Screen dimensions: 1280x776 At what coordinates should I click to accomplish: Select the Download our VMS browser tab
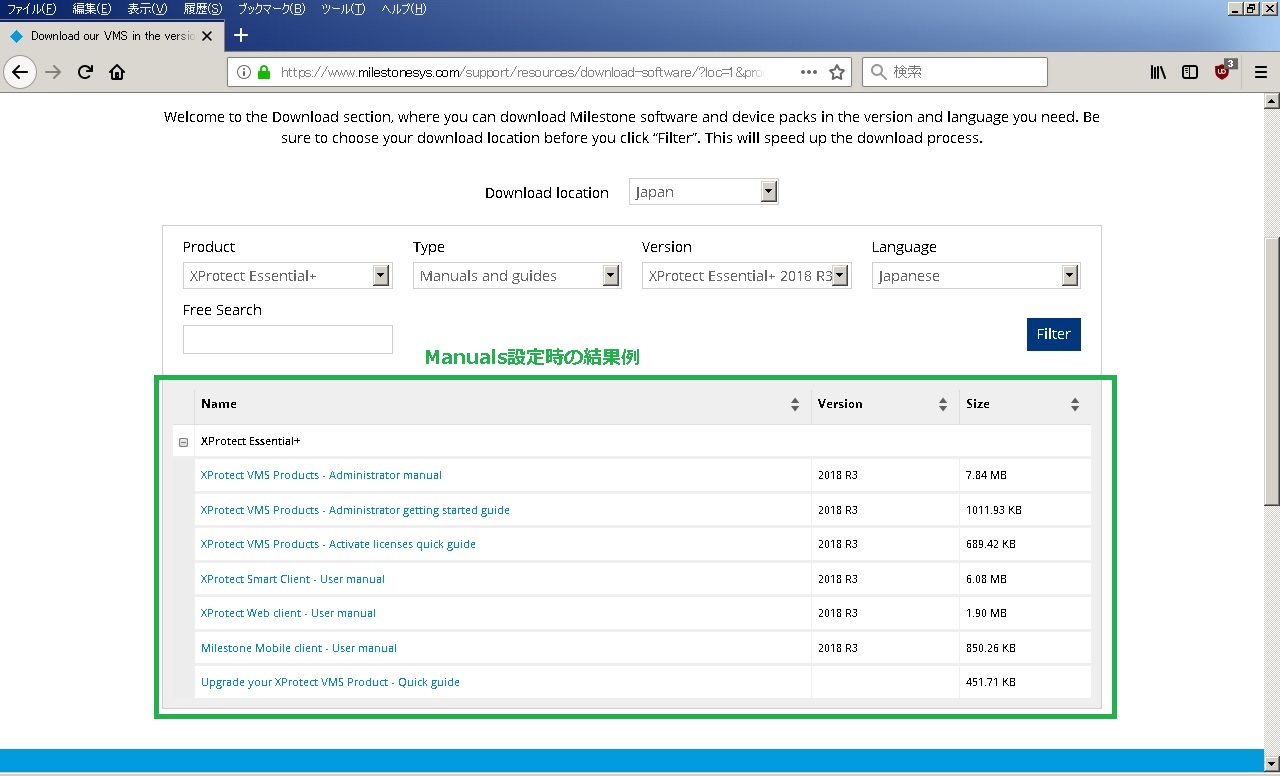coord(110,36)
